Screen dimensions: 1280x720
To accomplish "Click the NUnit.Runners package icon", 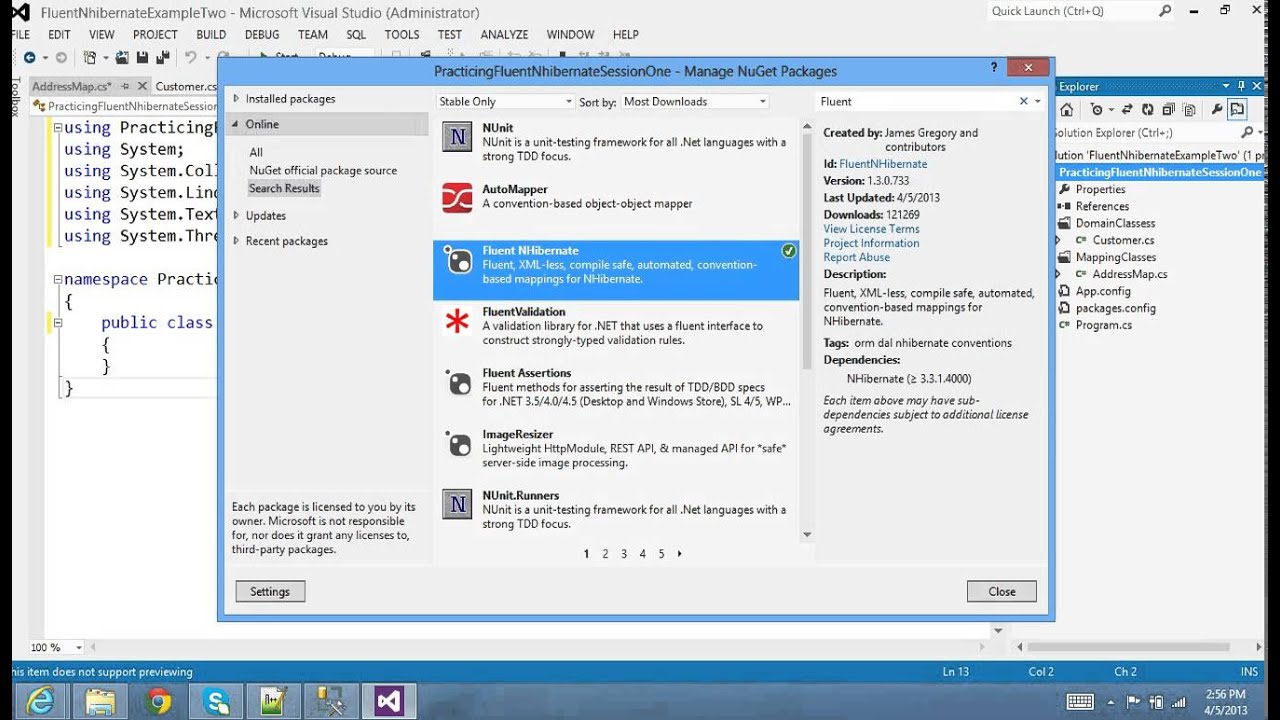I will 457,504.
